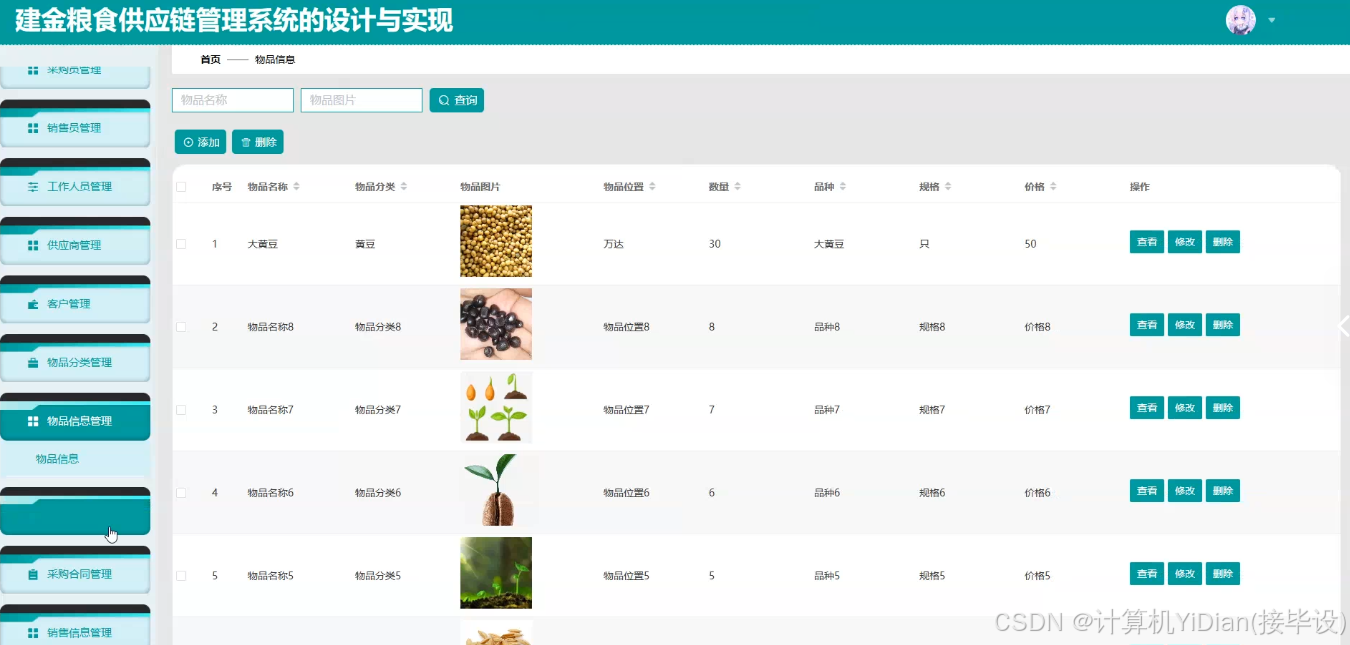Click 查看 for the 物品名称7 row
The height and width of the screenshot is (645, 1350).
coord(1147,408)
